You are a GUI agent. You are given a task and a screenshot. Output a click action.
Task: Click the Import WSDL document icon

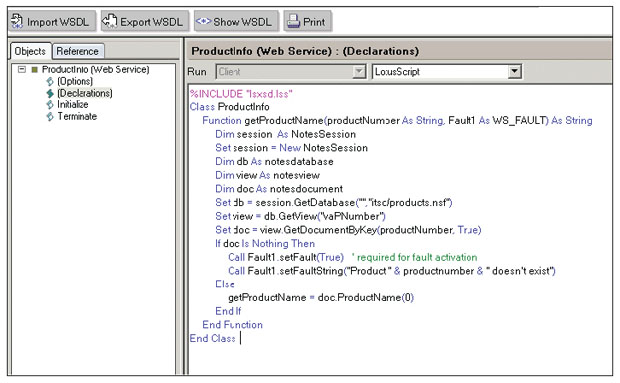tap(17, 21)
